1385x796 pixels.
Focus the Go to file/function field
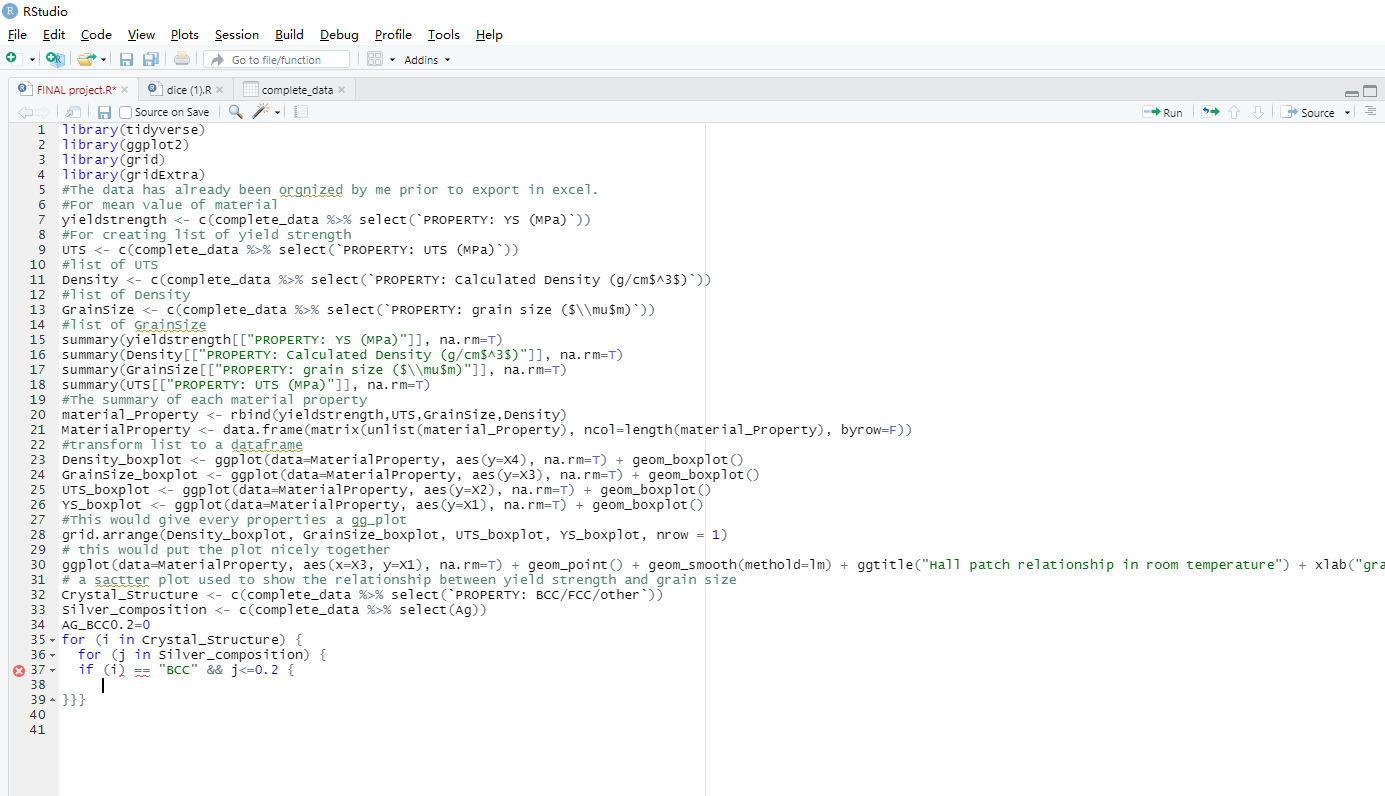click(x=277, y=60)
